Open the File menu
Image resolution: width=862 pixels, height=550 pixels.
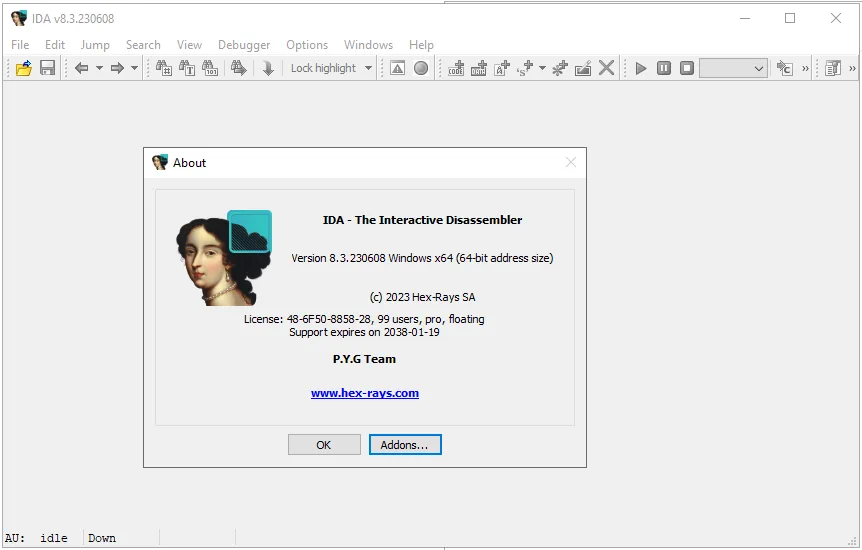click(20, 45)
